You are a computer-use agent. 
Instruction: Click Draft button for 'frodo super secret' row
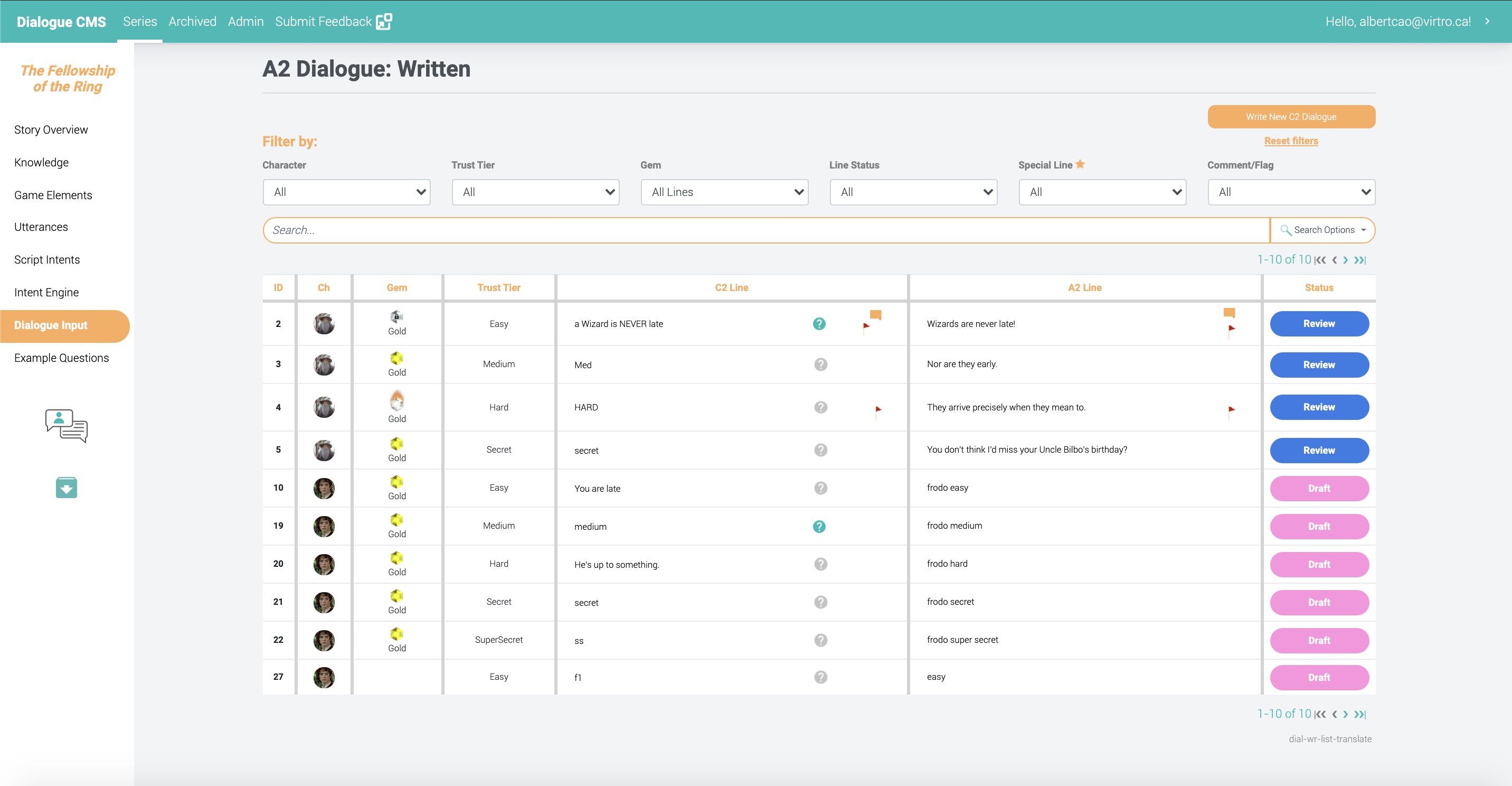(x=1319, y=640)
